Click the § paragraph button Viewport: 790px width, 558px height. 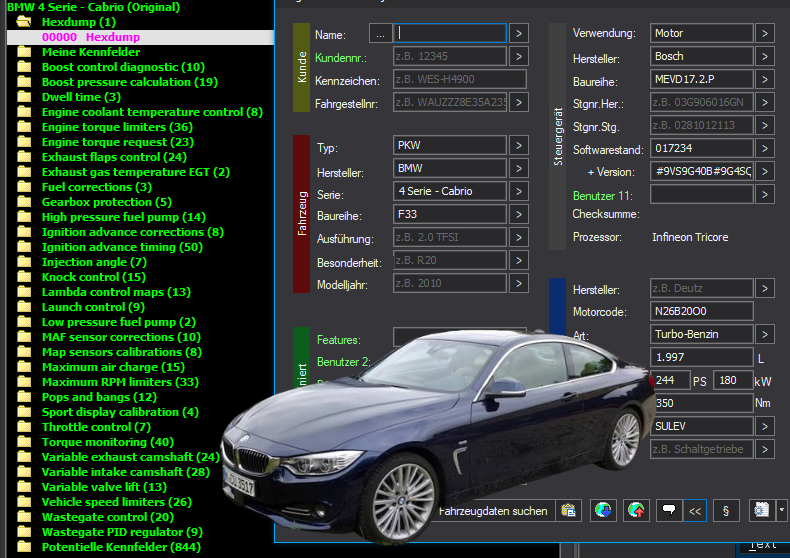coord(726,511)
